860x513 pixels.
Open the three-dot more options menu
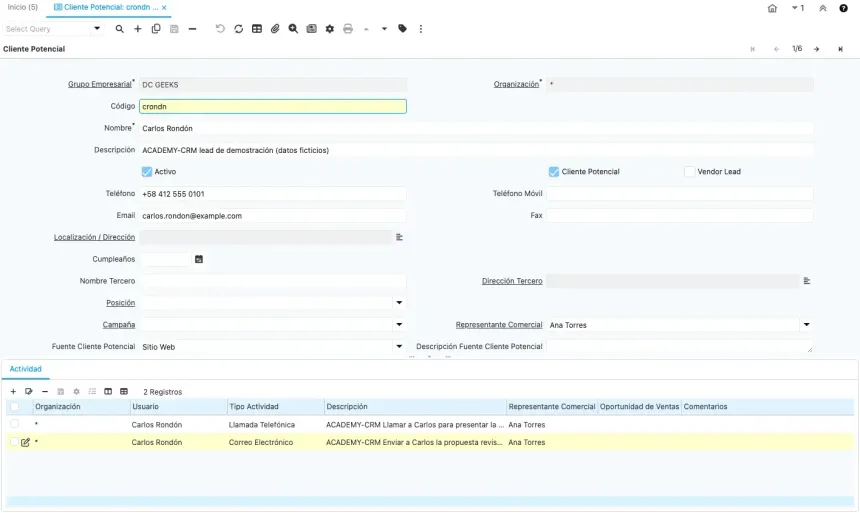421,29
